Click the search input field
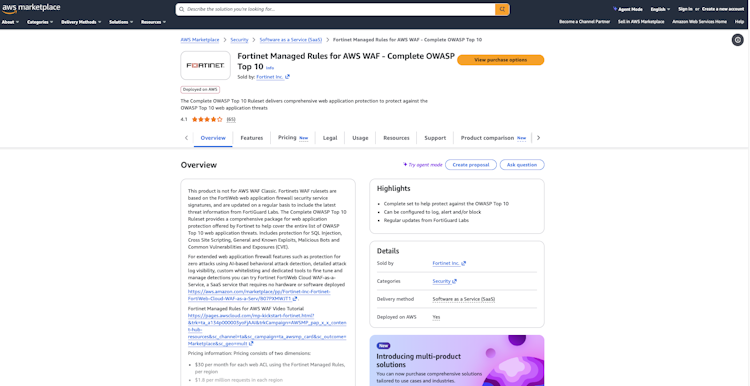The image size is (750, 386). coord(336,9)
